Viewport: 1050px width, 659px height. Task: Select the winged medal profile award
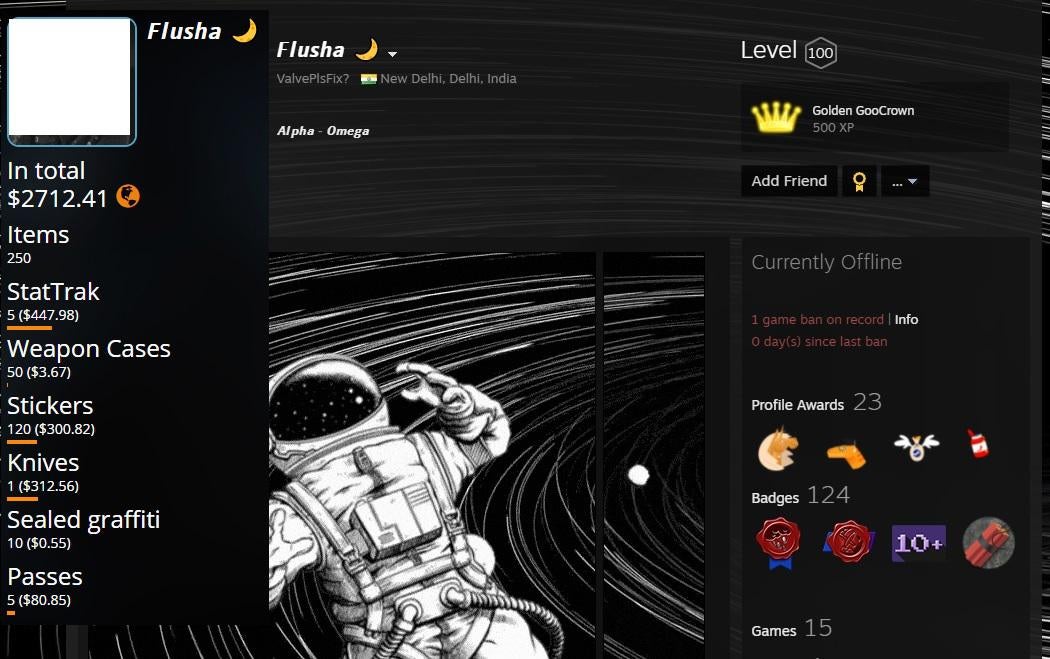coord(916,446)
